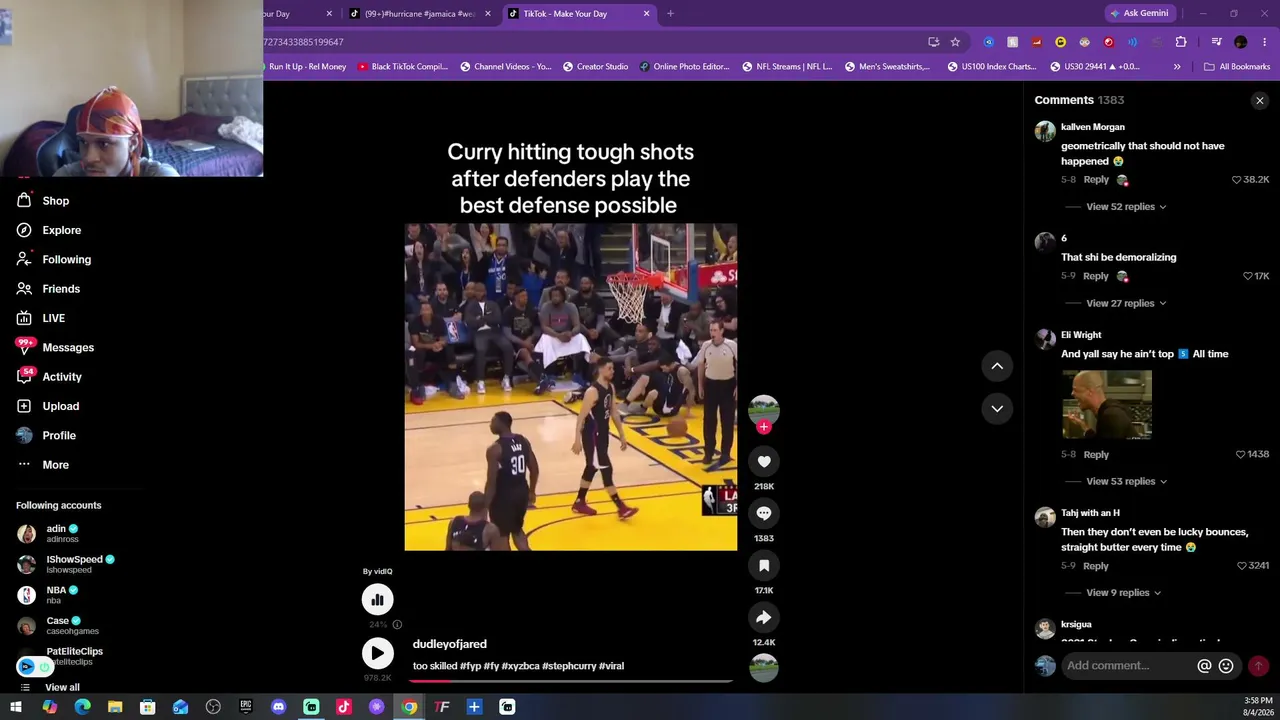This screenshot has width=1280, height=720.
Task: Switch to the hurricane Jamaica tab
Action: tap(419, 14)
